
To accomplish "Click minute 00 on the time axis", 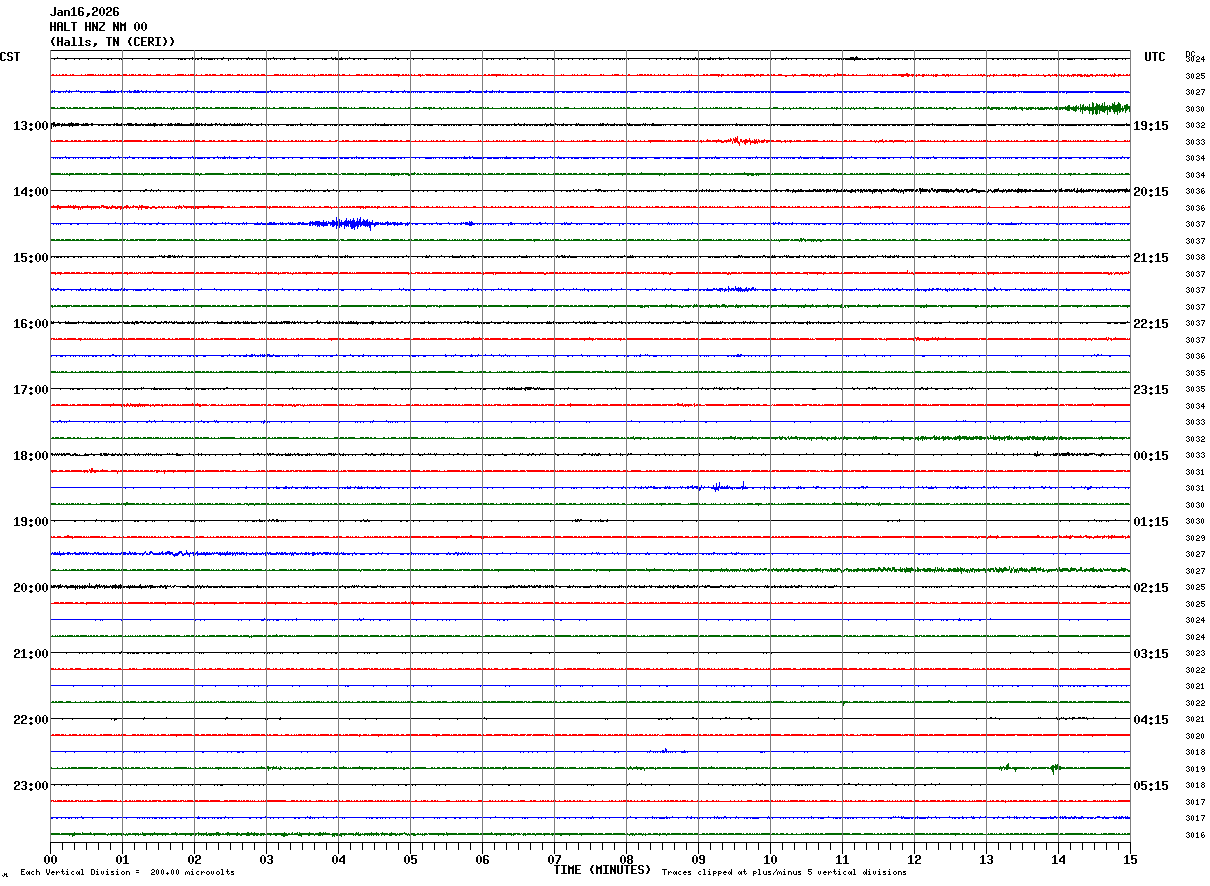I will [50, 859].
